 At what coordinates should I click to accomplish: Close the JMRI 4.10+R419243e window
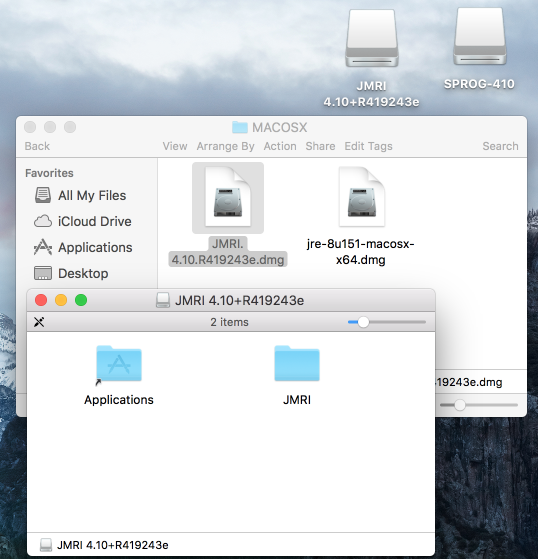(x=41, y=300)
